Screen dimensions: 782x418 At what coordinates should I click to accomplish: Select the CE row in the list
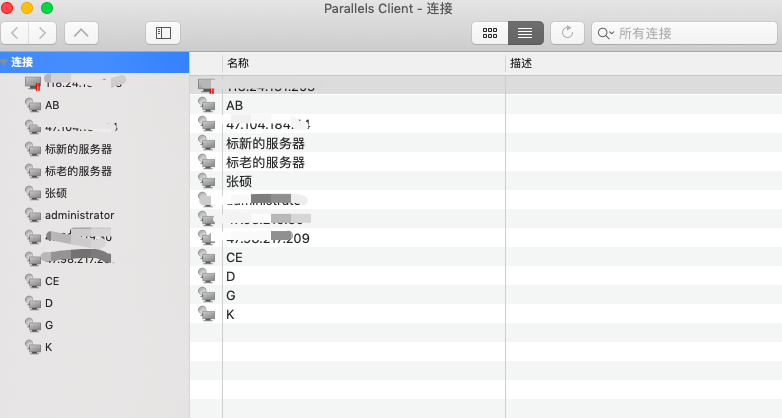pyautogui.click(x=486, y=257)
